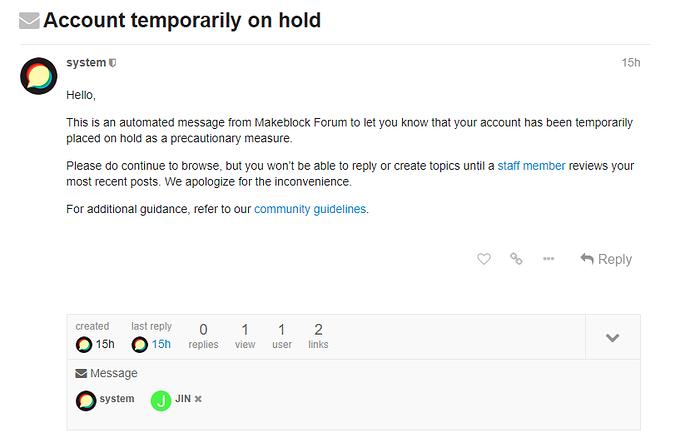
Task: Reply to the system message
Action: [606, 259]
